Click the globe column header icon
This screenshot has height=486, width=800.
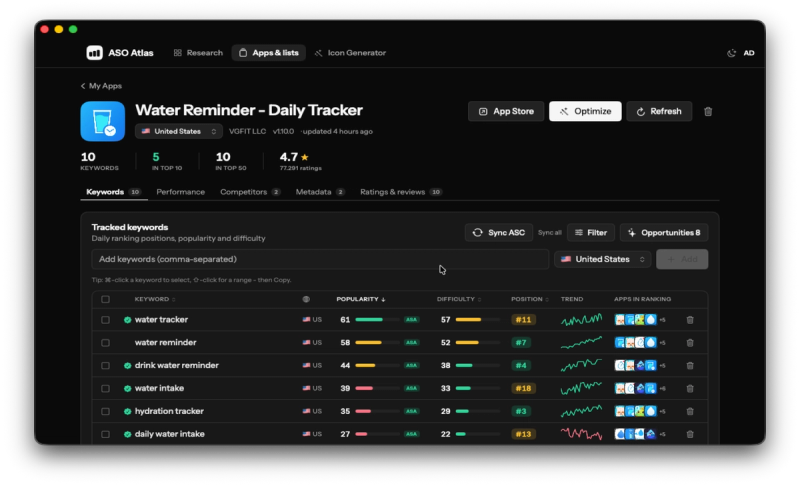[x=306, y=299]
